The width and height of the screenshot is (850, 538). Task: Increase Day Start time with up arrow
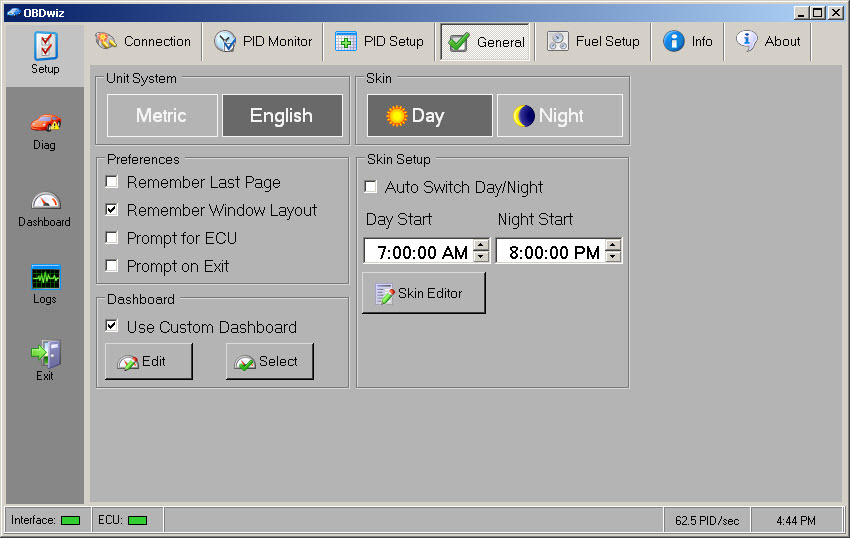tap(481, 245)
